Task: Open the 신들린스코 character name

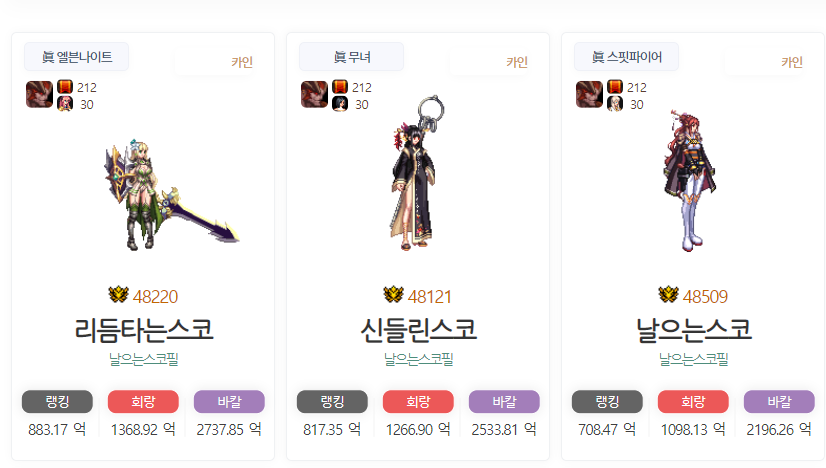Action: coord(419,330)
